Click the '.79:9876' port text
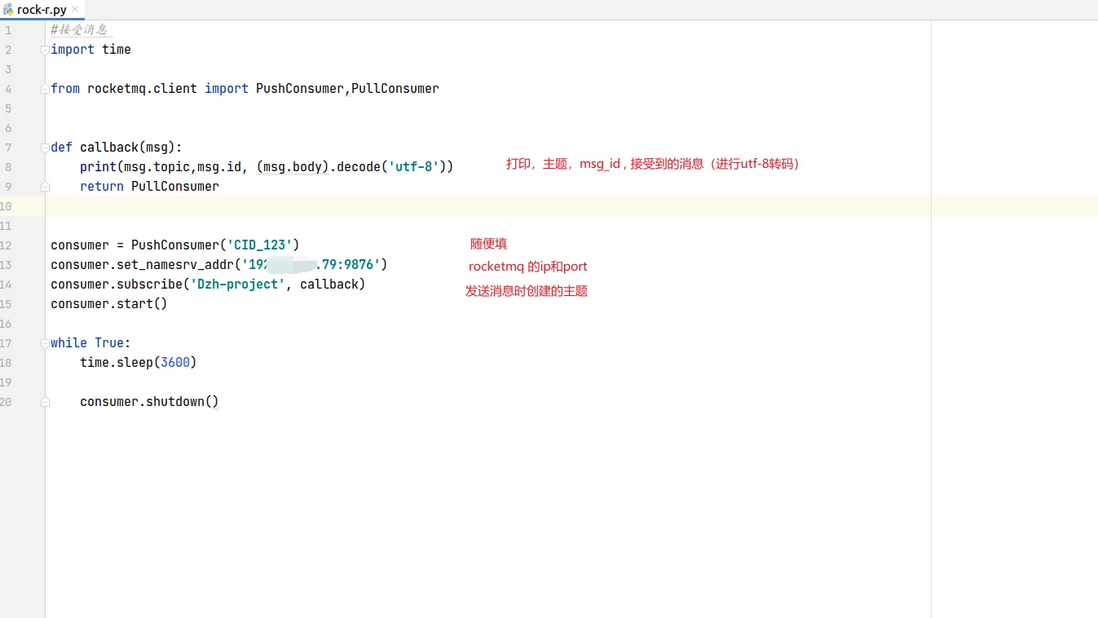Image resolution: width=1098 pixels, height=618 pixels. point(348,265)
